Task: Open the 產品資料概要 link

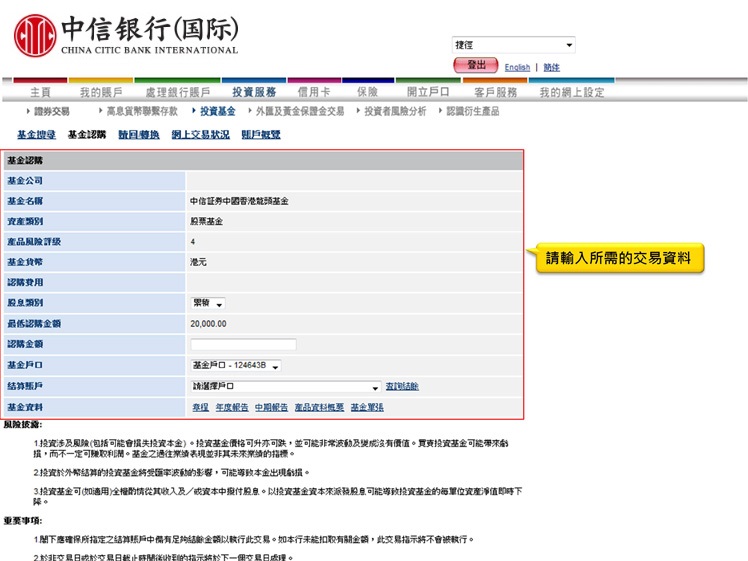Action: coord(319,407)
